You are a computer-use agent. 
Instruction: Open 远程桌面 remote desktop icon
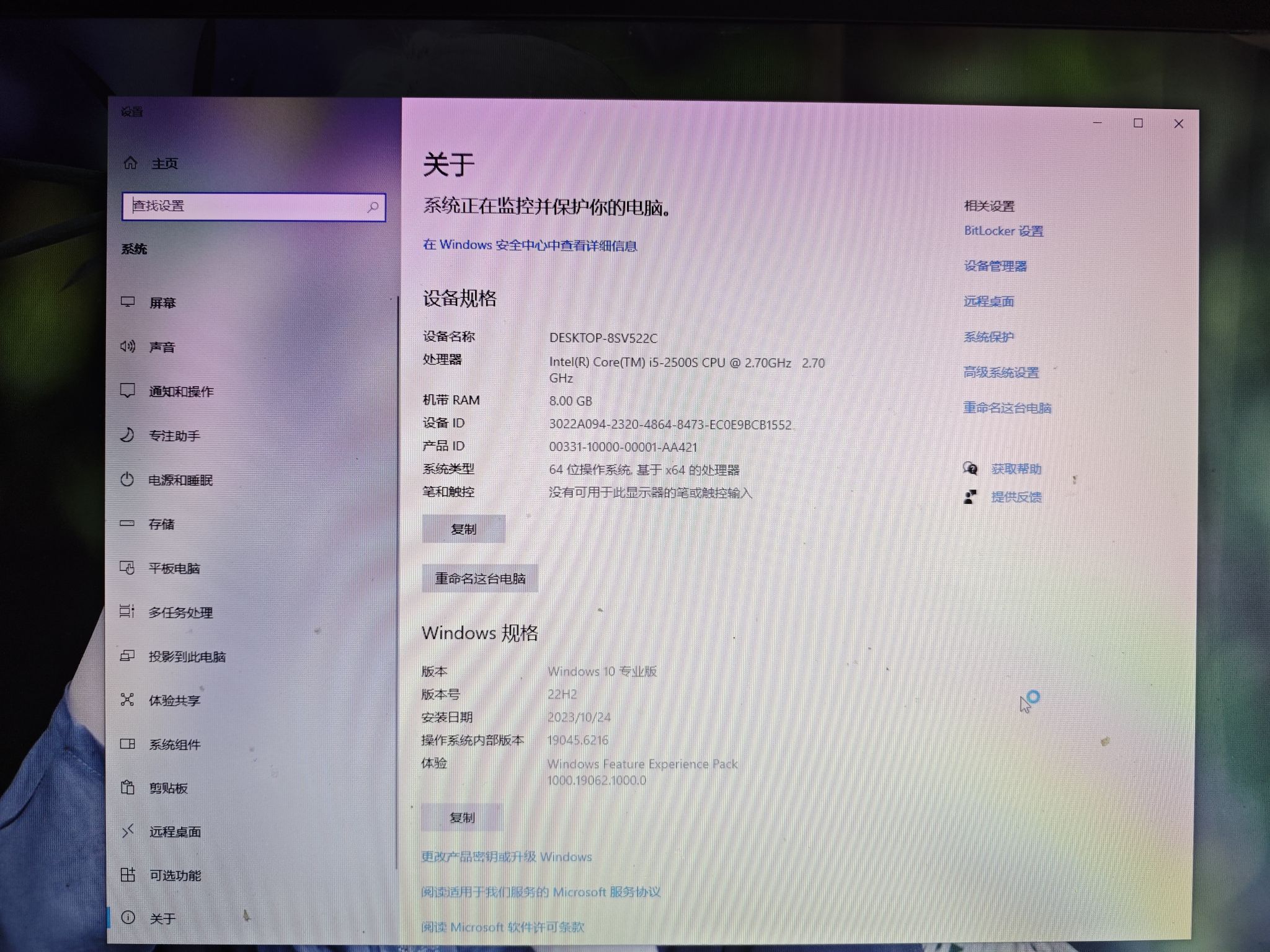point(128,831)
